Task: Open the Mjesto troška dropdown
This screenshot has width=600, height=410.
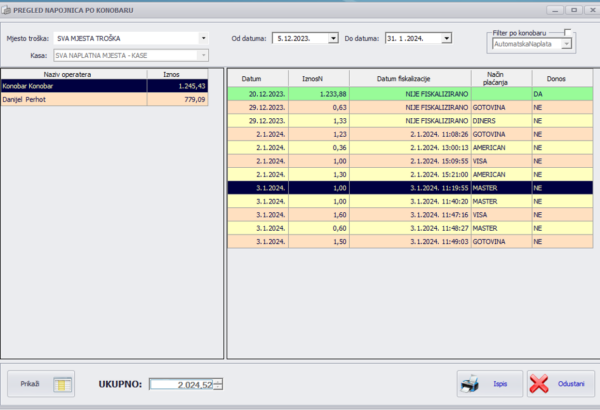Action: click(x=204, y=38)
